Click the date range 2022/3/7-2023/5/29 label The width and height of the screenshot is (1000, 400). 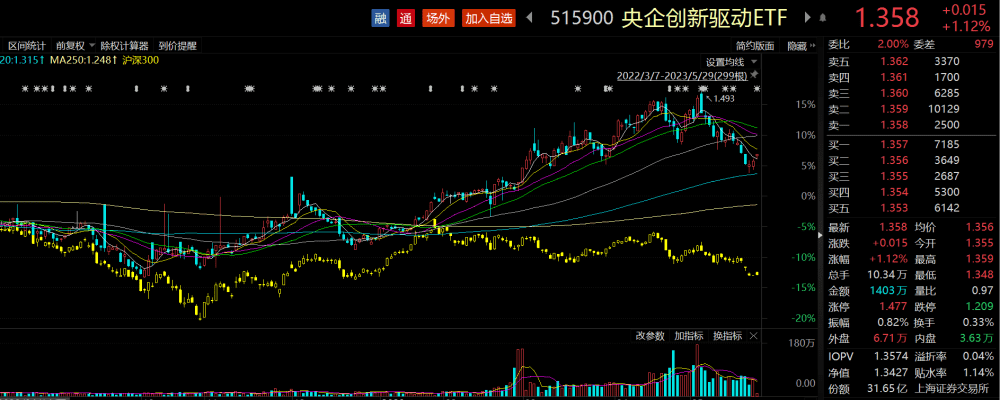click(x=684, y=75)
